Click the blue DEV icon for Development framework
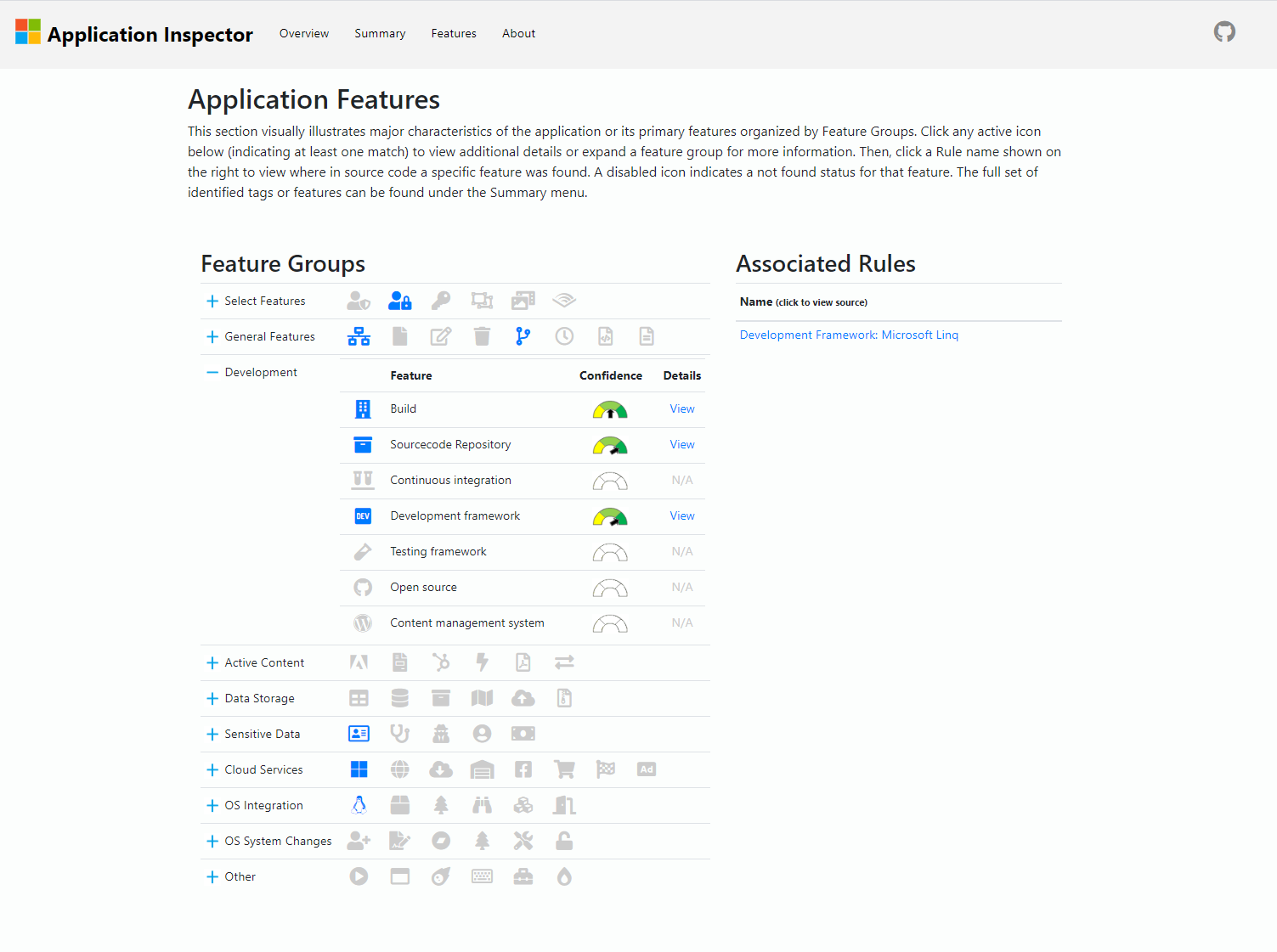The image size is (1277, 952). coord(363,516)
